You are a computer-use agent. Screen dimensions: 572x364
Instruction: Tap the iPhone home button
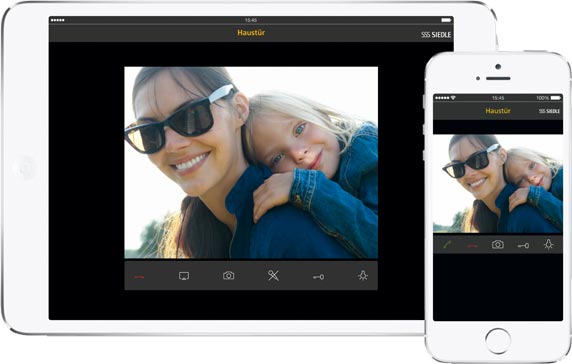pos(498,341)
